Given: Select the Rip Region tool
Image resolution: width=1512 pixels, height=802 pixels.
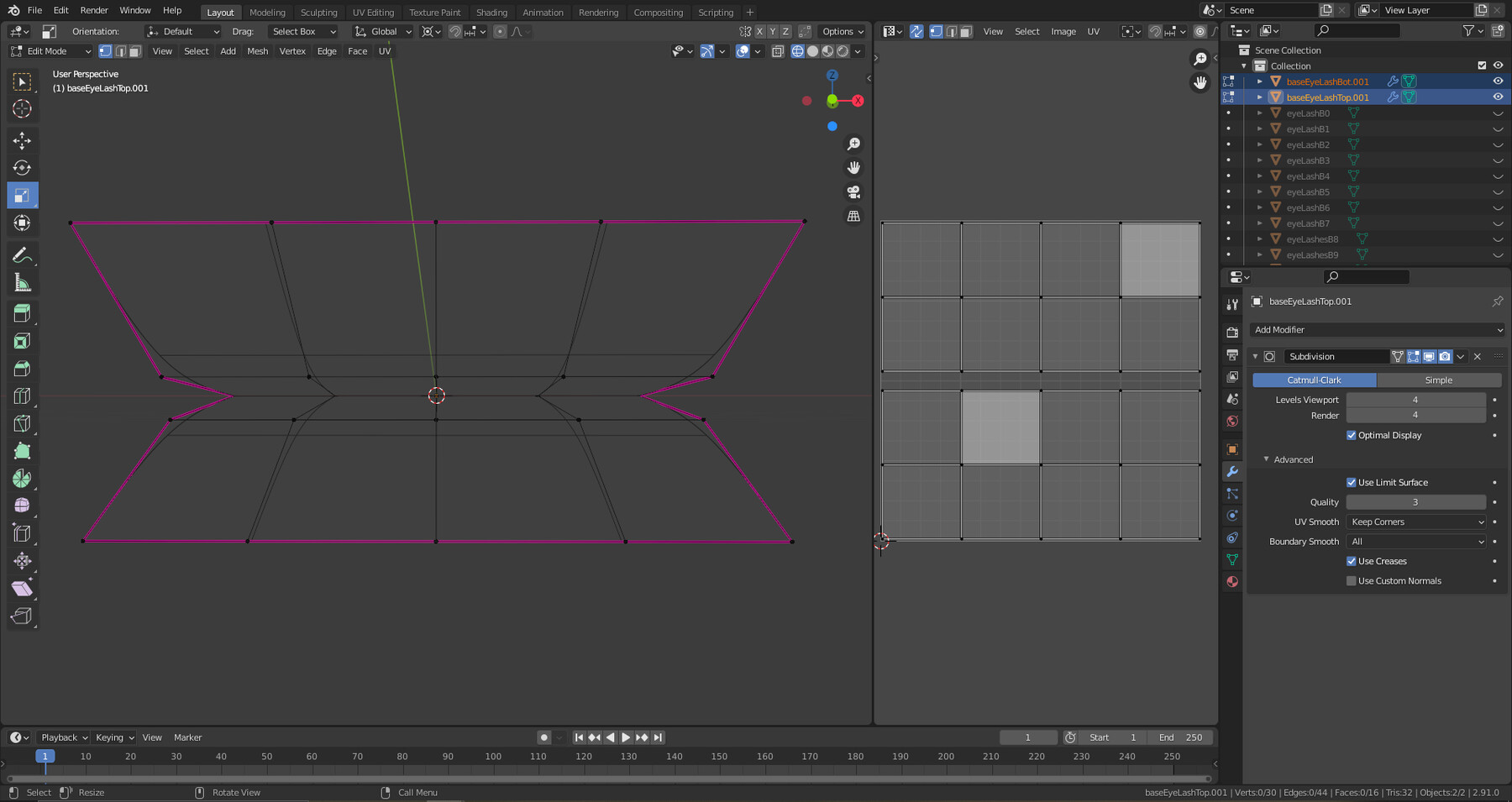Looking at the screenshot, I should click(23, 616).
